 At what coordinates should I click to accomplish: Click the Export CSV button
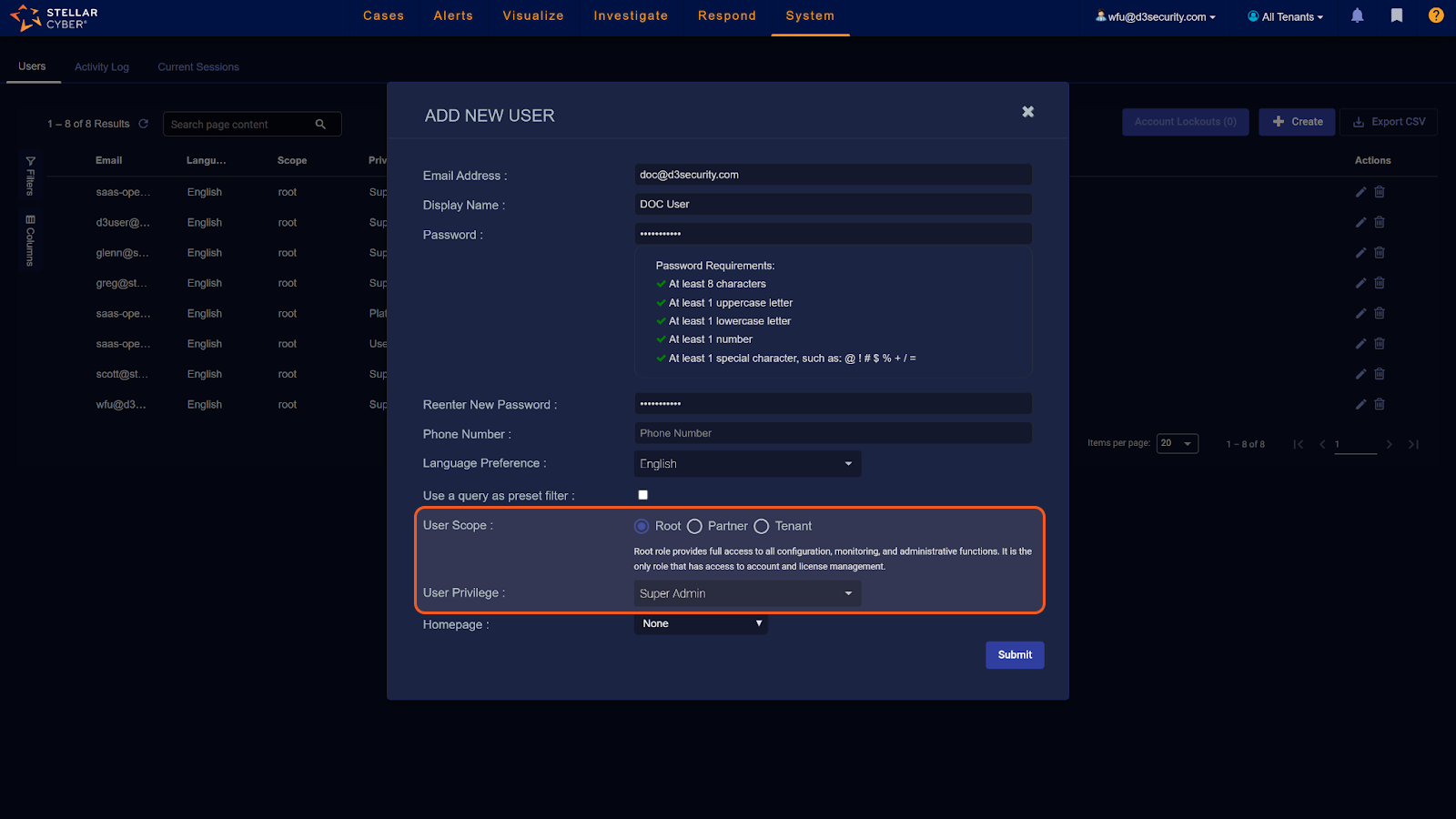coord(1389,122)
